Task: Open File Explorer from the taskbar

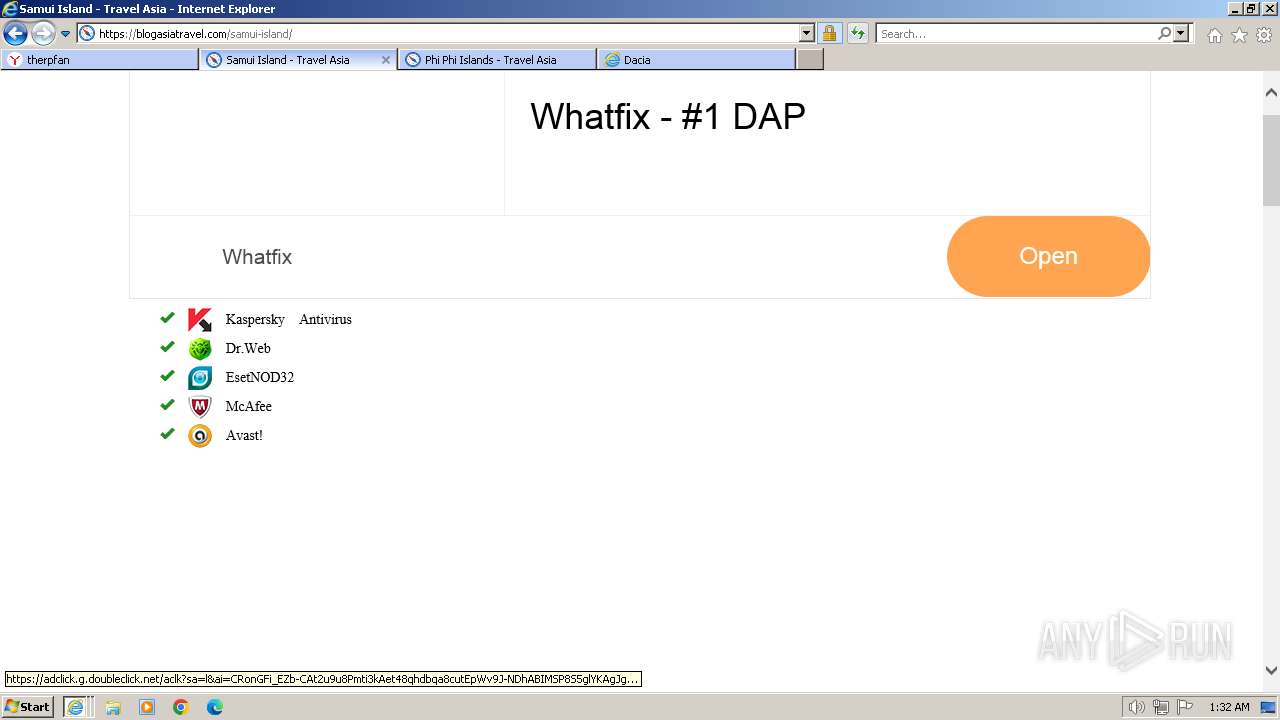Action: [113, 707]
